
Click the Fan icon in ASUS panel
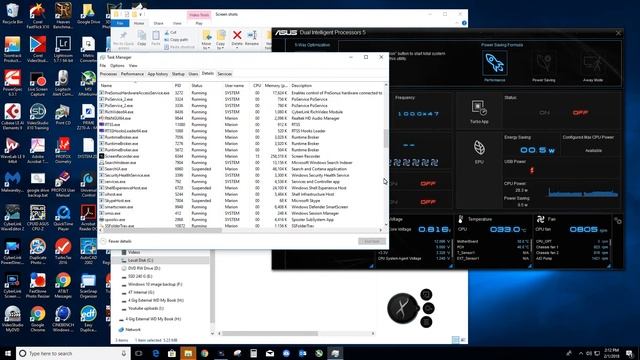point(541,219)
